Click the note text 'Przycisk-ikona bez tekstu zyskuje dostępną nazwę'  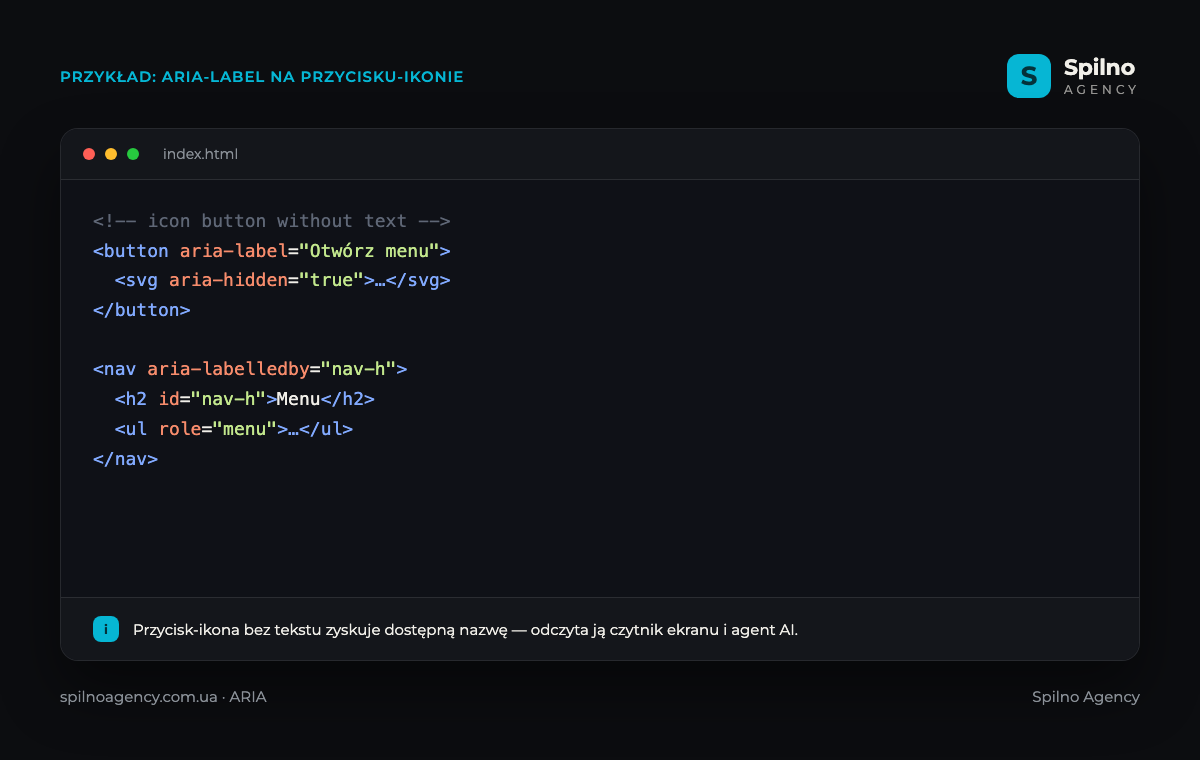[321, 630]
